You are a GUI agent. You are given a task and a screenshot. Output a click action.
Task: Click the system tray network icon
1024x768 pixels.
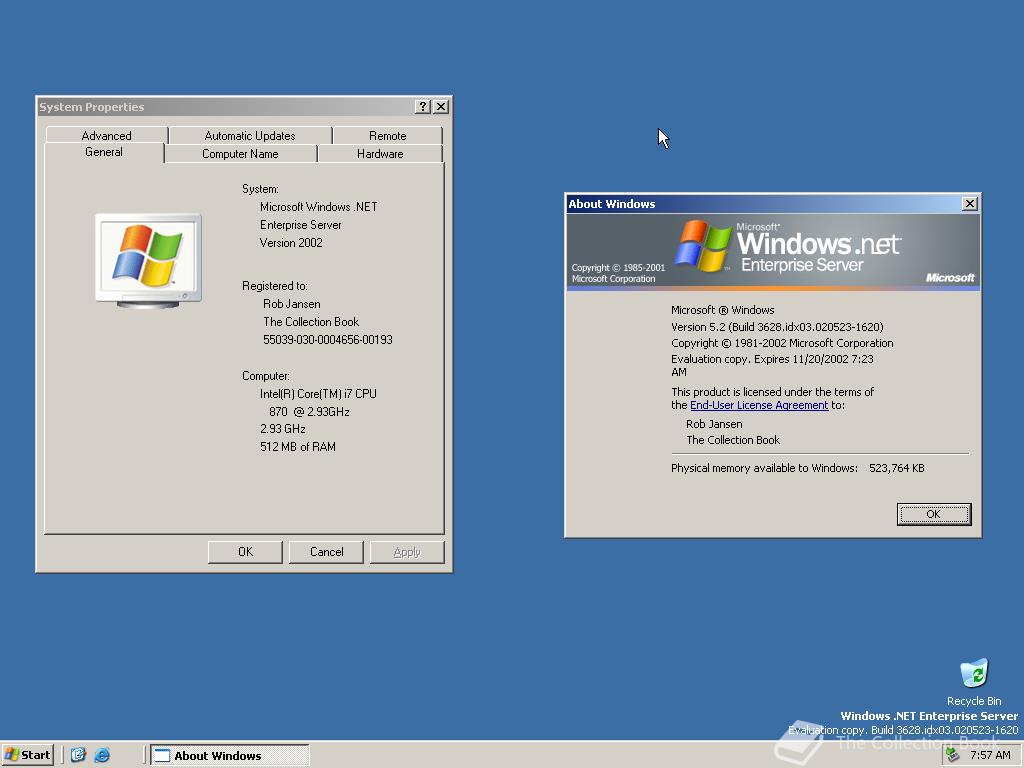click(953, 755)
